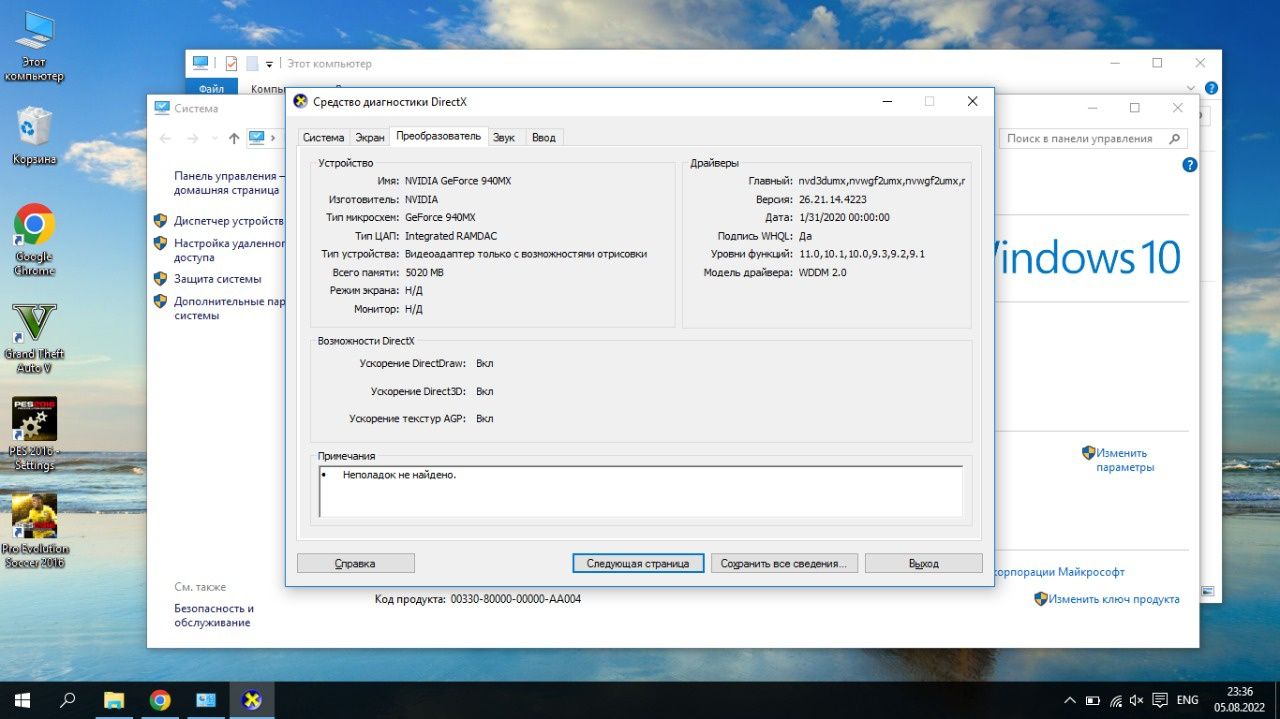Click product code 00330-80000-00000-AA004

[x=516, y=599]
